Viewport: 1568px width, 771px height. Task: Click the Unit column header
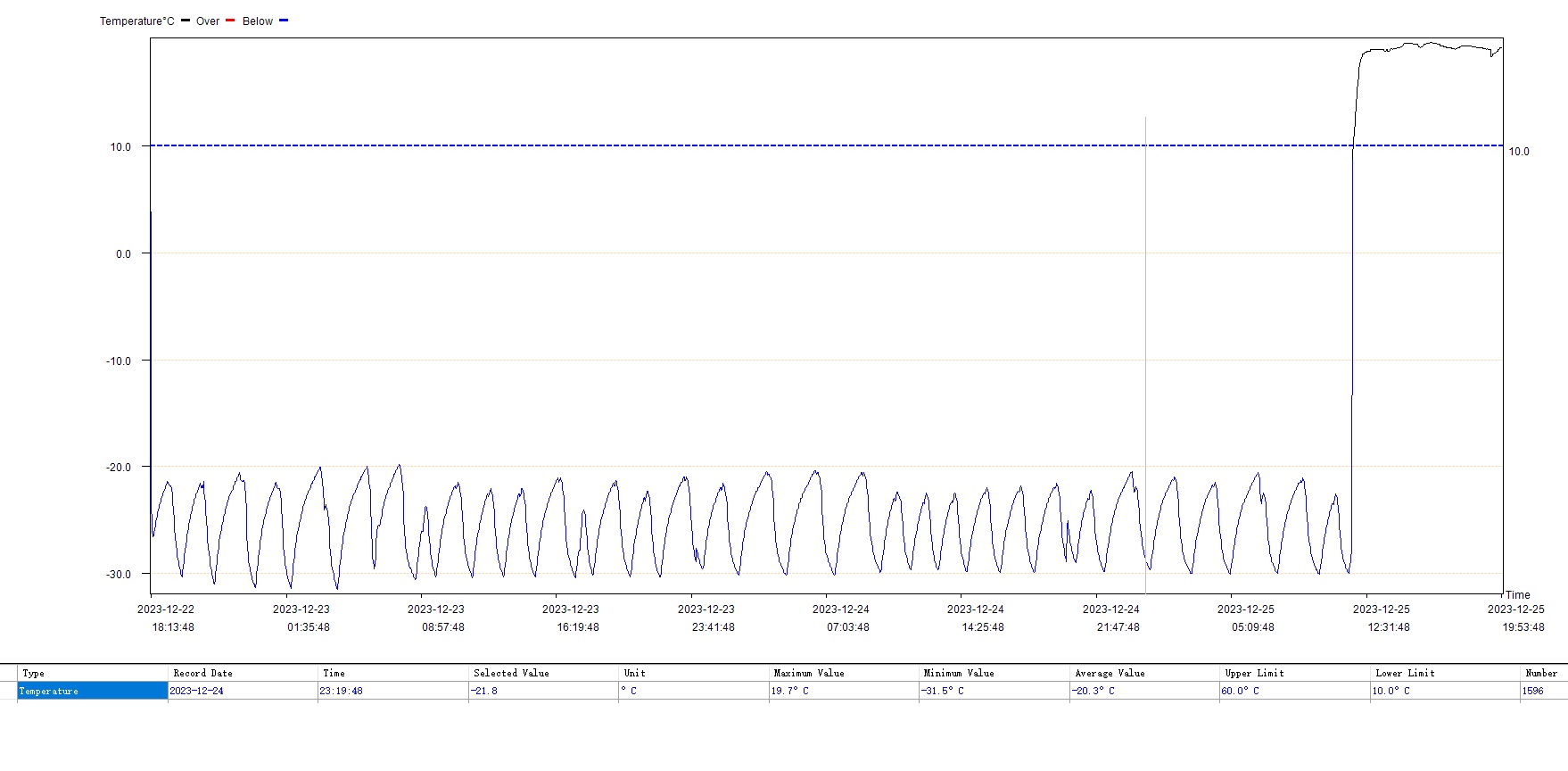(694, 673)
